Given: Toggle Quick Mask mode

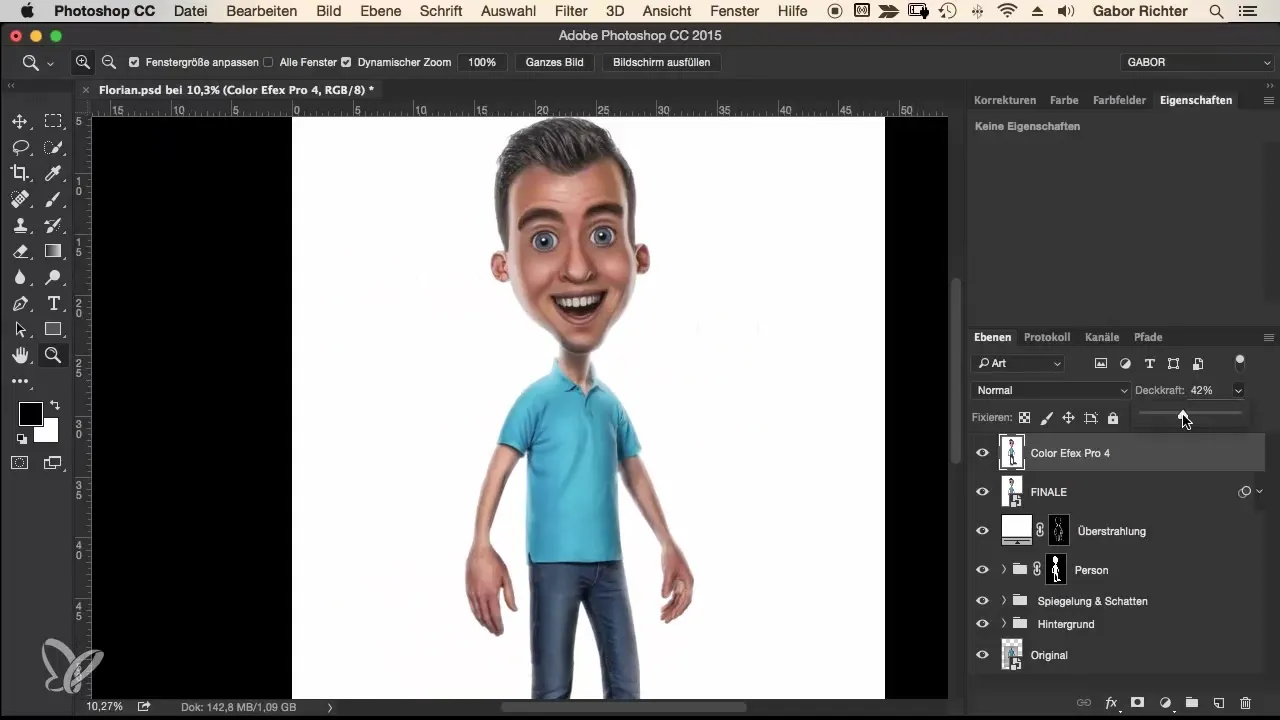Looking at the screenshot, I should pyautogui.click(x=20, y=463).
